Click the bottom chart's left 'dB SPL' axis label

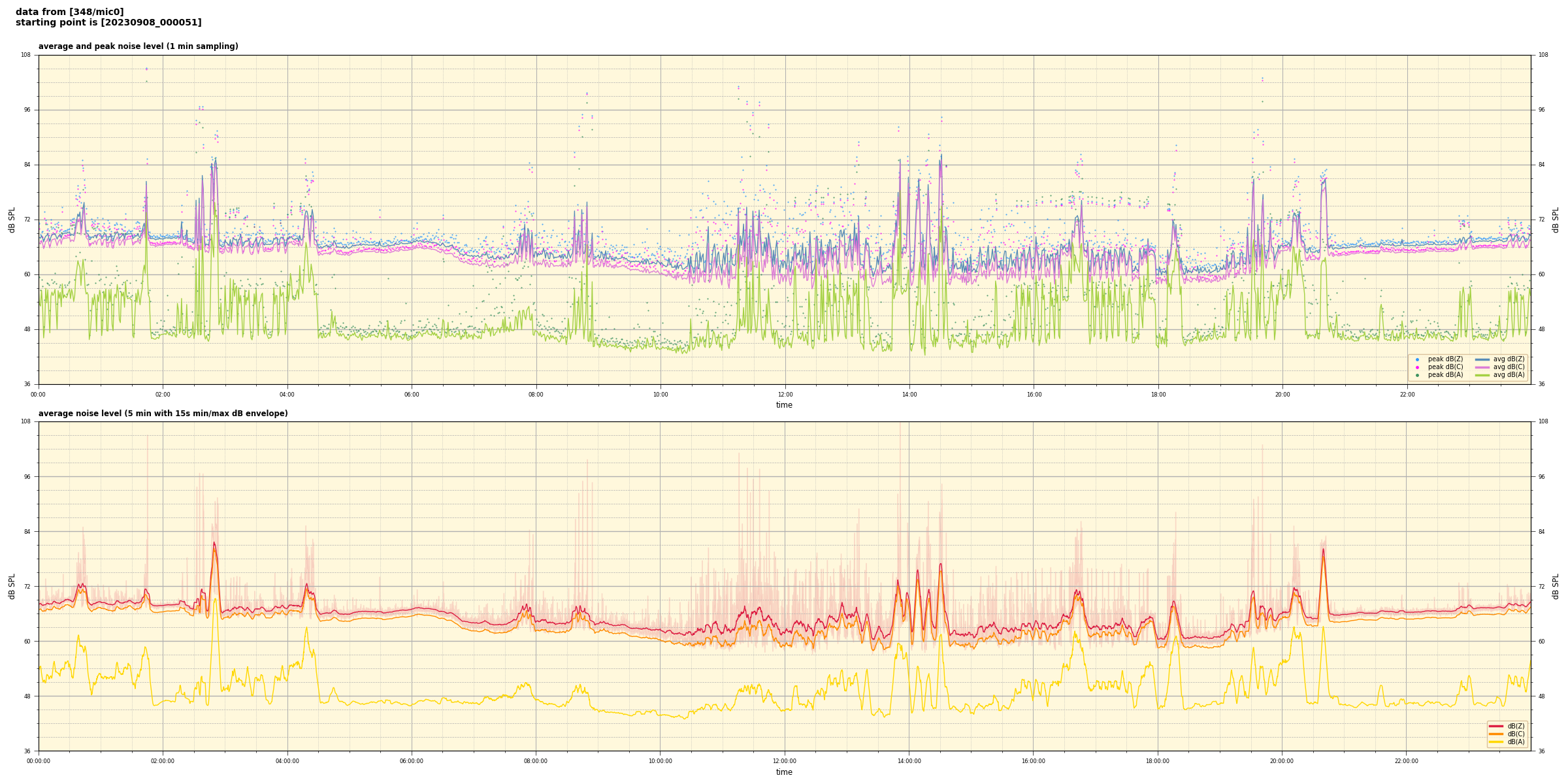click(x=12, y=586)
